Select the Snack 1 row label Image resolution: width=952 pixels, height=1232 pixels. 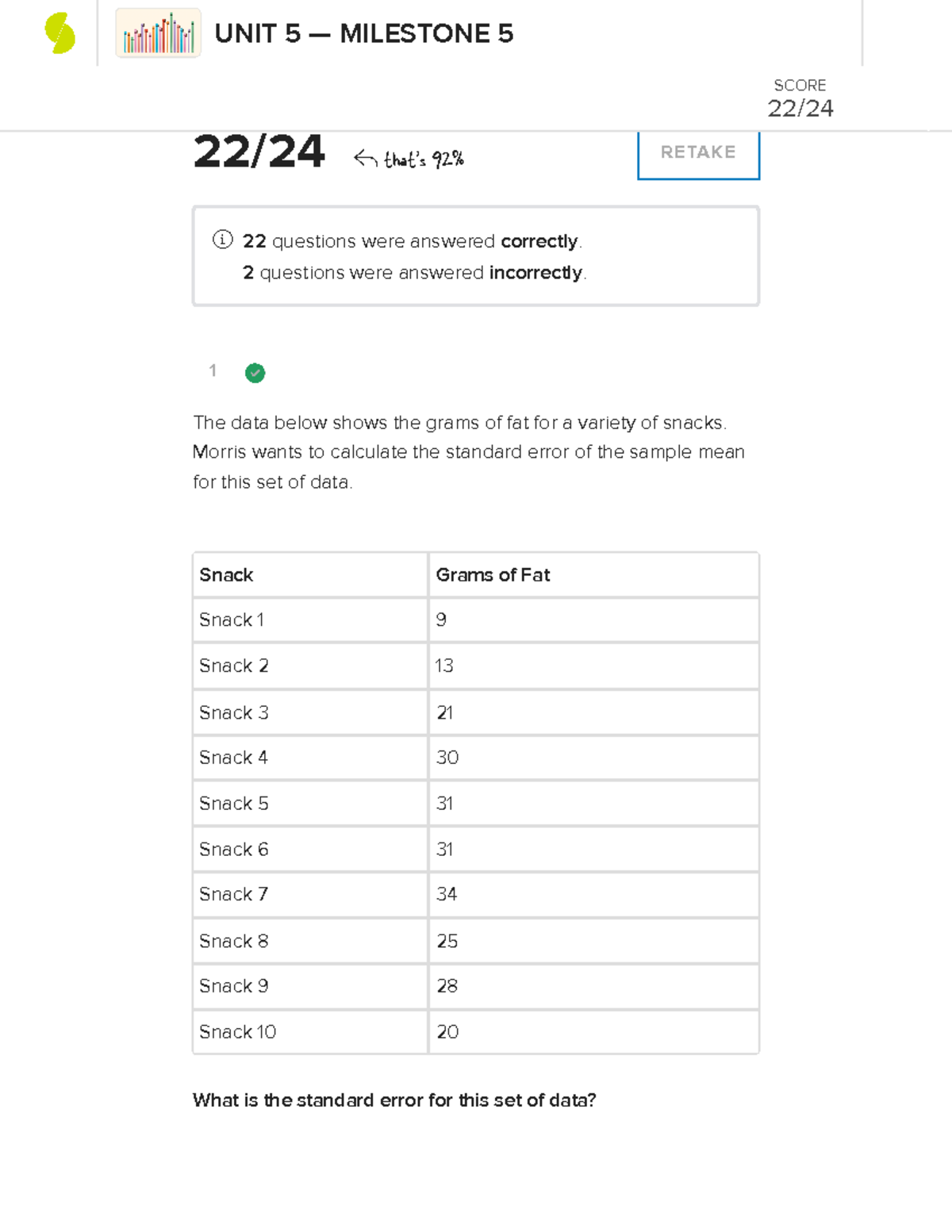click(232, 620)
